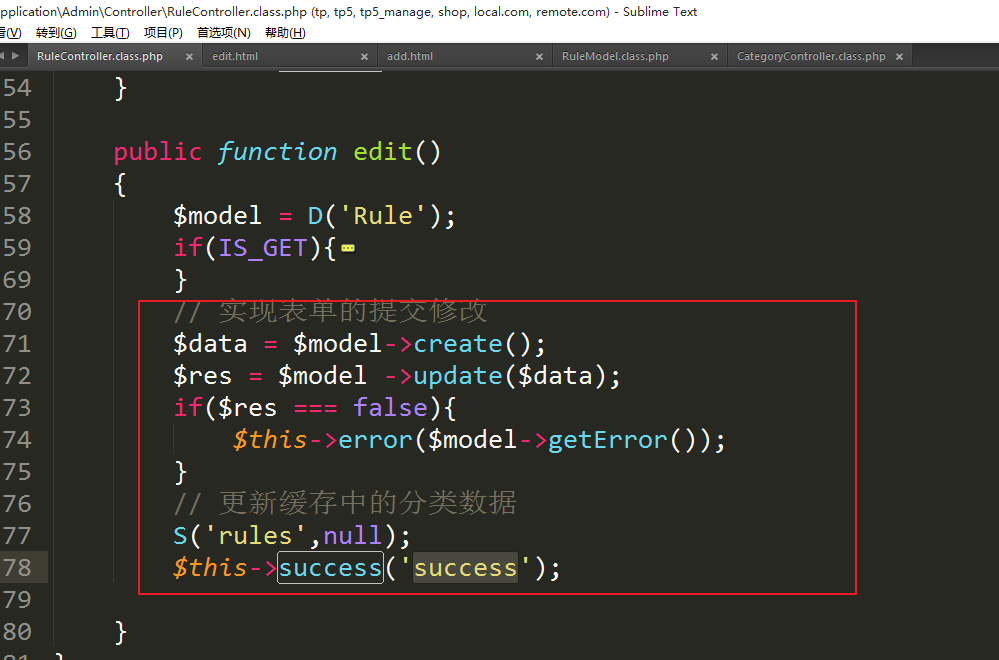Viewport: 999px width, 660px height.
Task: Click the 'rules' string on line 77
Action: click(255, 536)
